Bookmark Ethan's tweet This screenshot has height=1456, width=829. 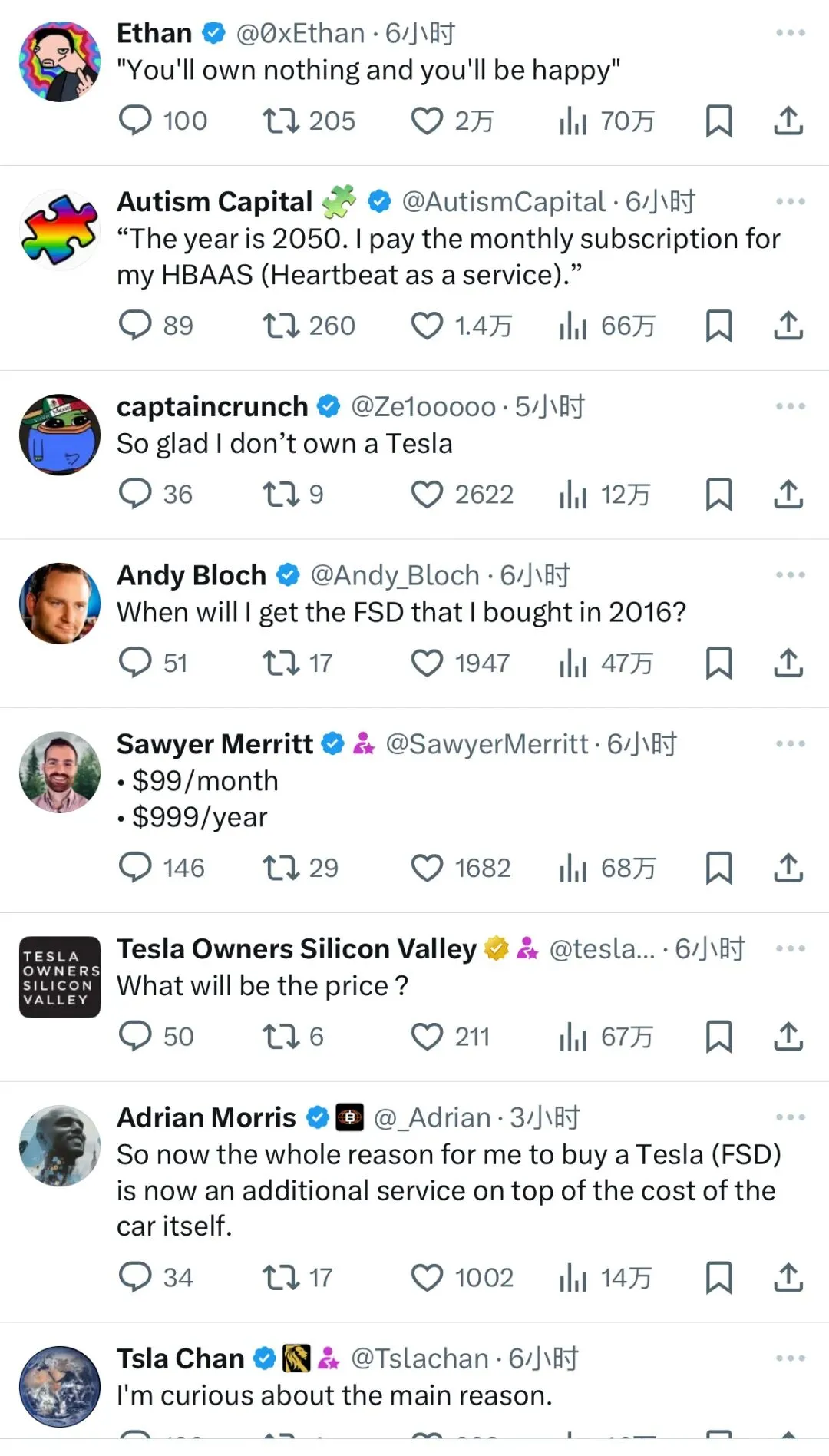click(718, 121)
